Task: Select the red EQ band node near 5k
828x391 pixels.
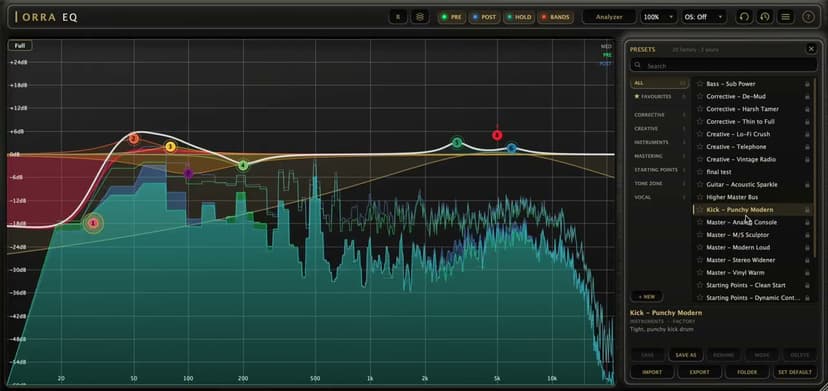Action: click(x=496, y=135)
